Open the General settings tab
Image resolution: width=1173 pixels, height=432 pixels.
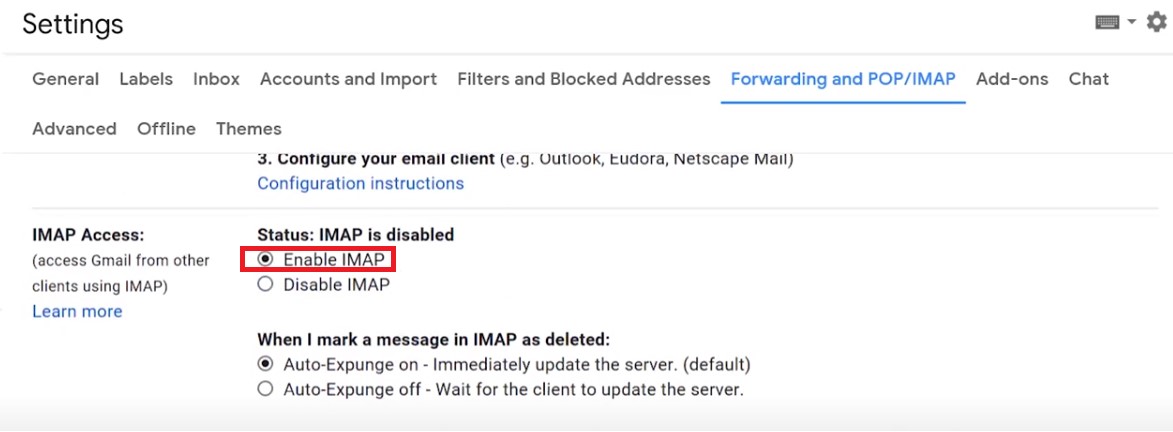[65, 79]
